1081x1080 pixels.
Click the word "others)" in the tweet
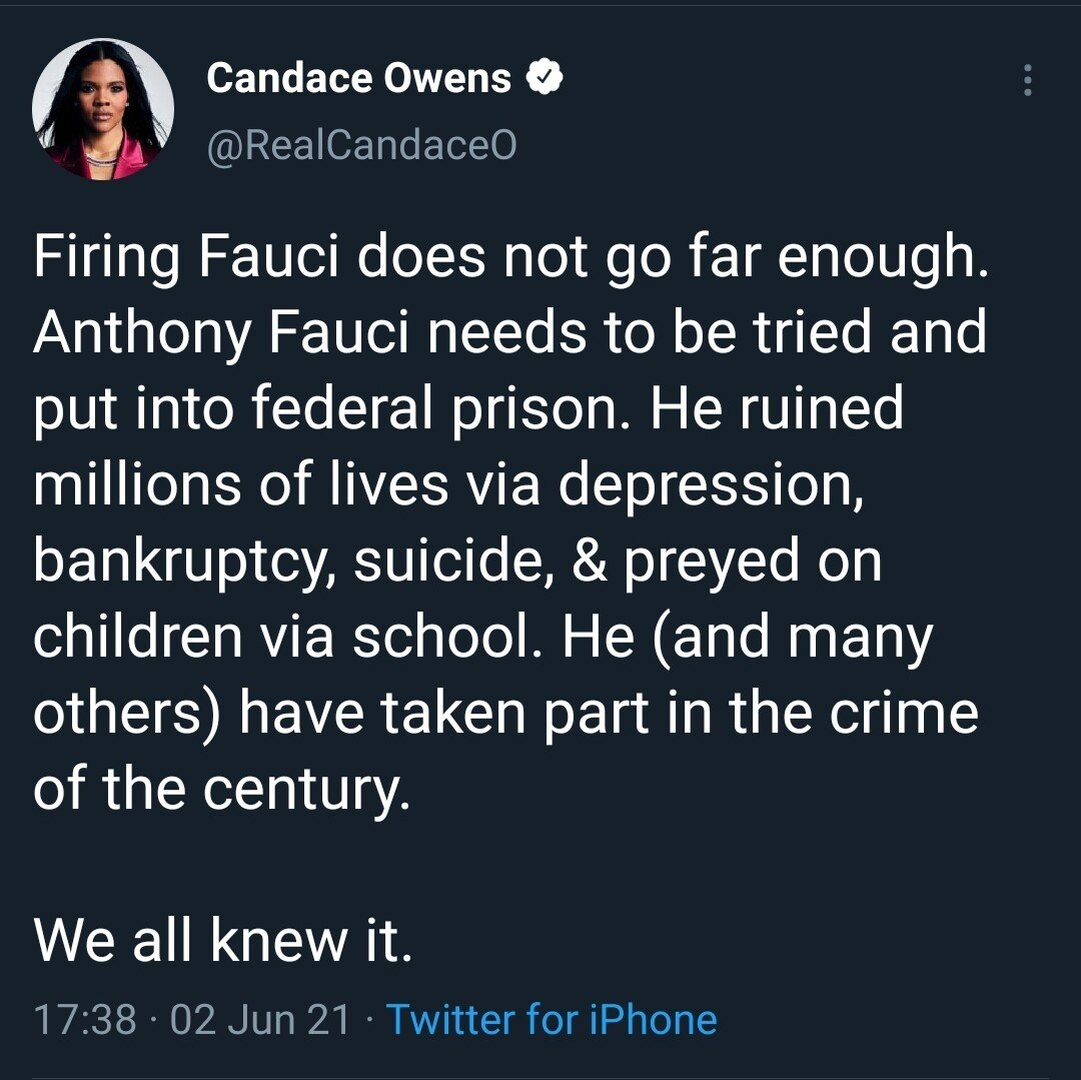pos(121,712)
